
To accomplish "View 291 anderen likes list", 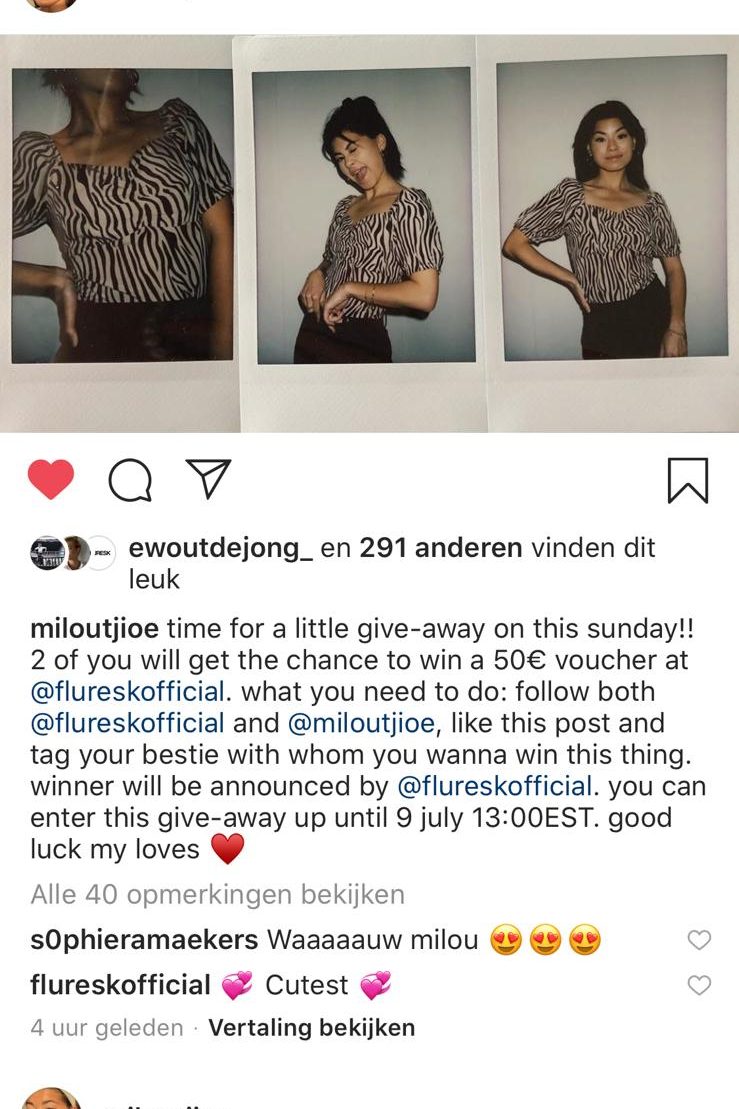I will (441, 548).
